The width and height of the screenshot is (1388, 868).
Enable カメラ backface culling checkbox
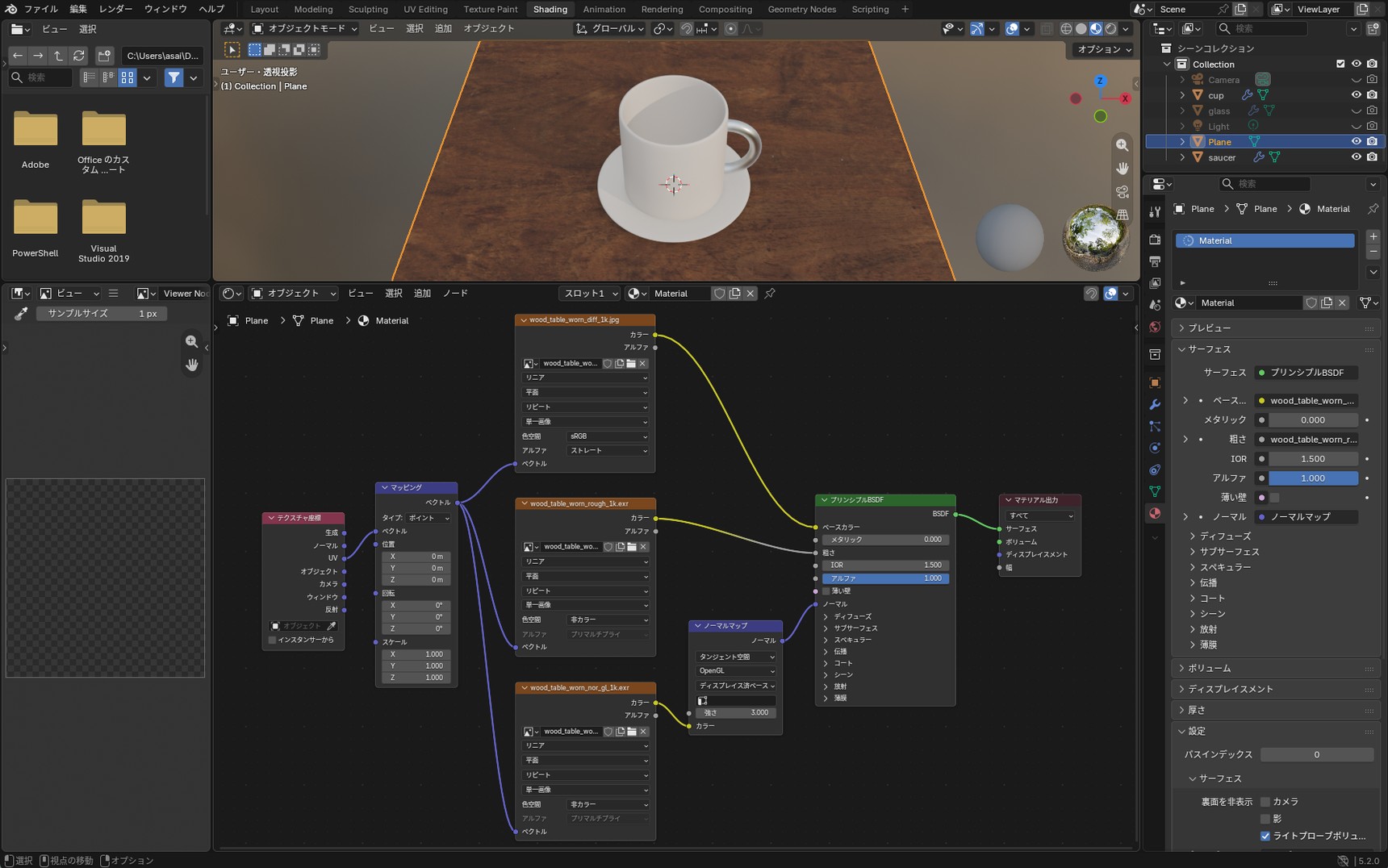click(x=1265, y=802)
